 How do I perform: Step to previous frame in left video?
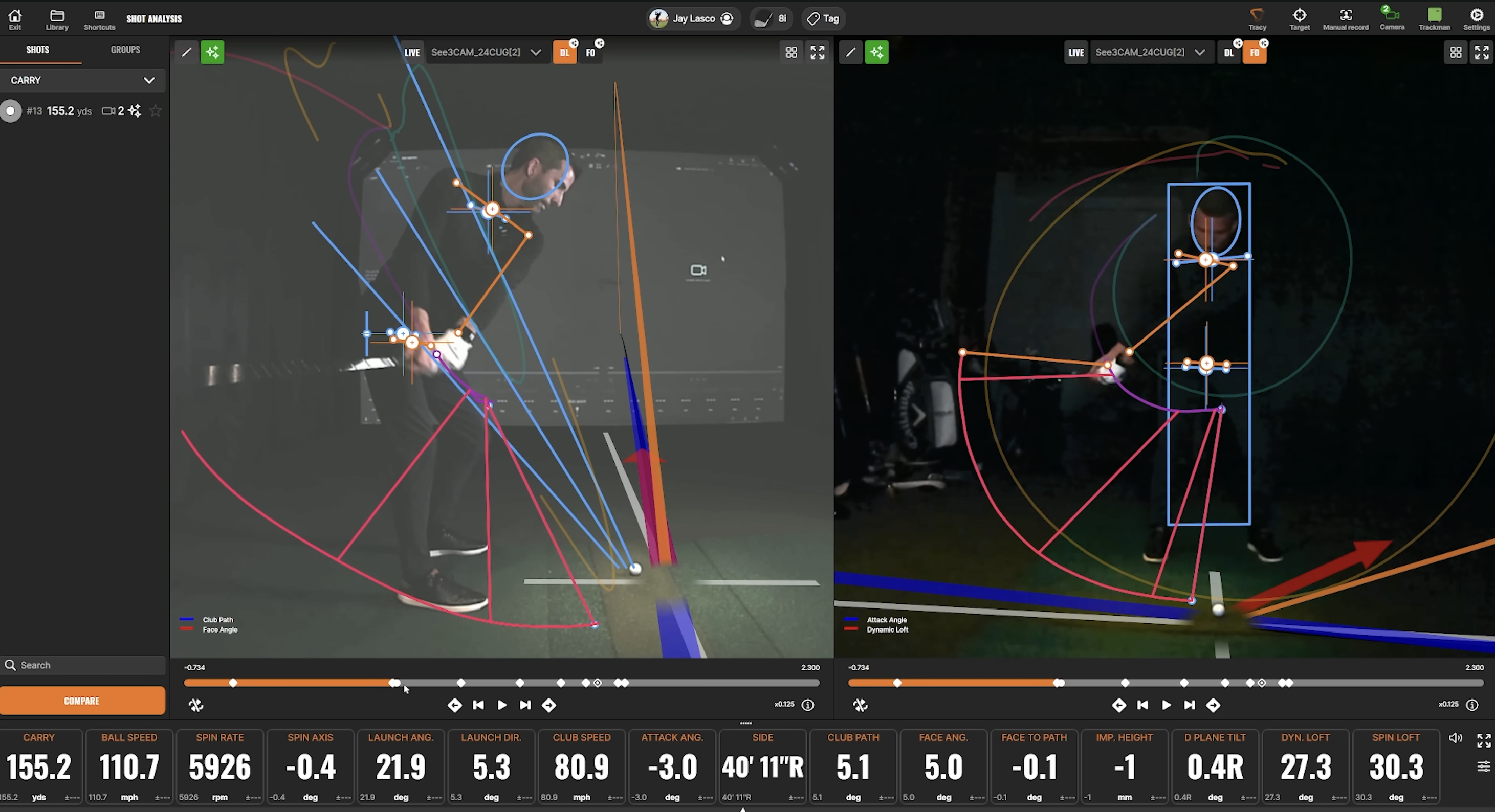pyautogui.click(x=478, y=705)
